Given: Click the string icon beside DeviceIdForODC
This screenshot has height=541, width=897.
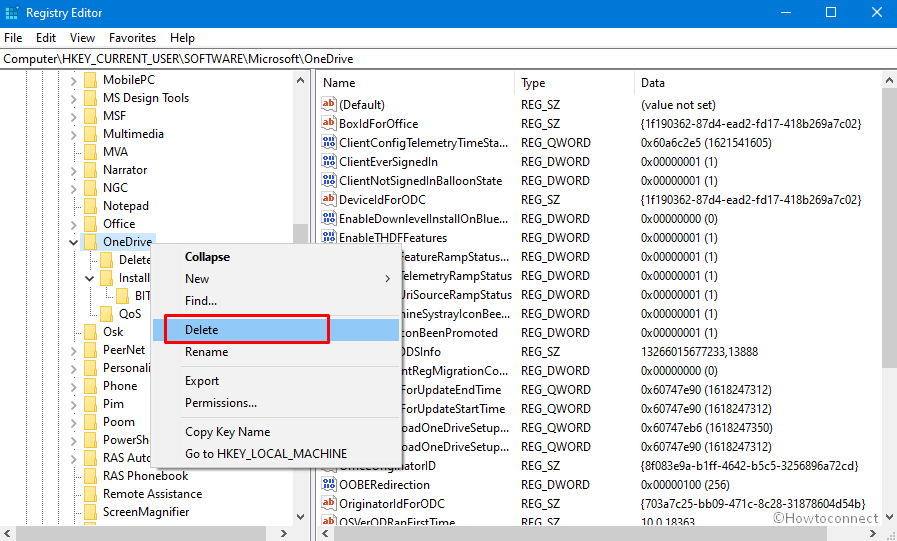Looking at the screenshot, I should [328, 199].
